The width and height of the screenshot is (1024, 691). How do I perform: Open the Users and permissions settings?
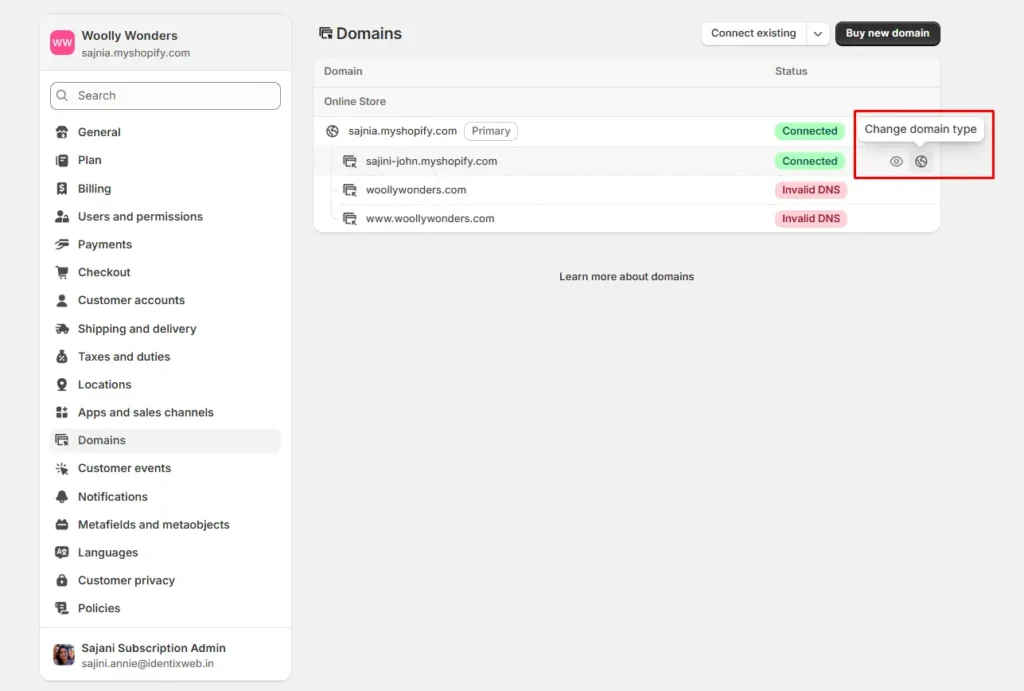click(x=140, y=217)
